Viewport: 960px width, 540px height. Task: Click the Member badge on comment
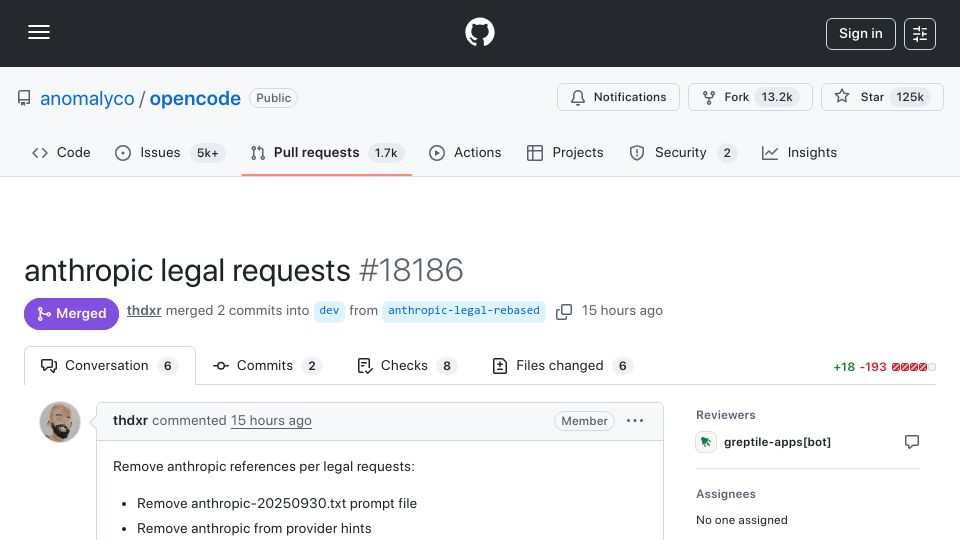pyautogui.click(x=584, y=421)
